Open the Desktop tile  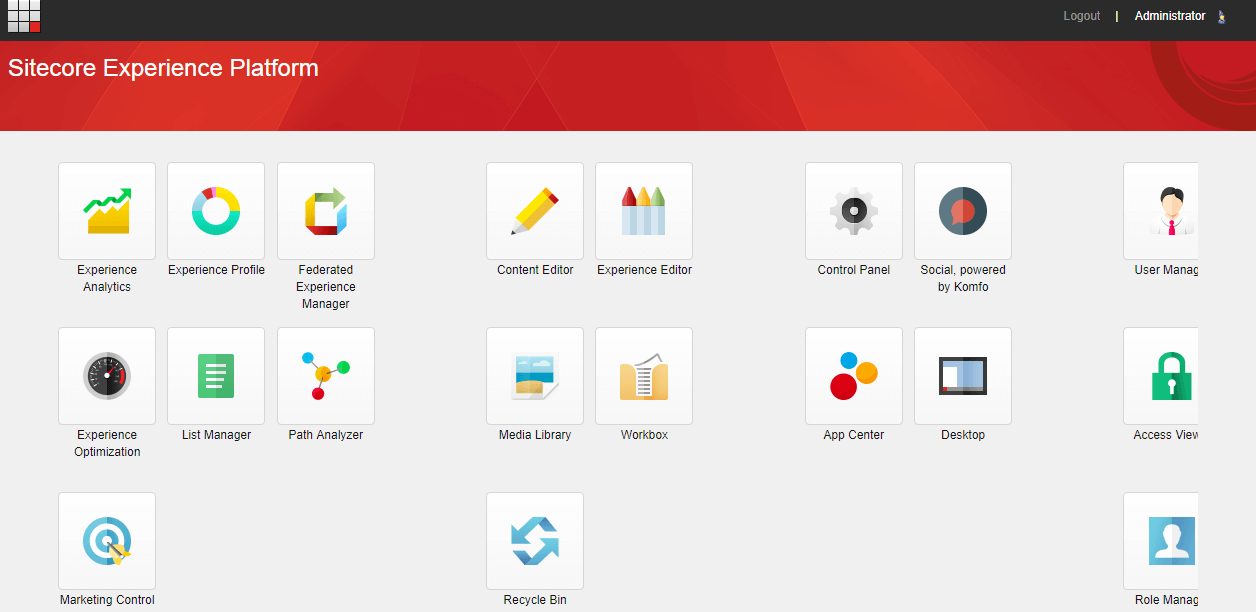[x=963, y=376]
